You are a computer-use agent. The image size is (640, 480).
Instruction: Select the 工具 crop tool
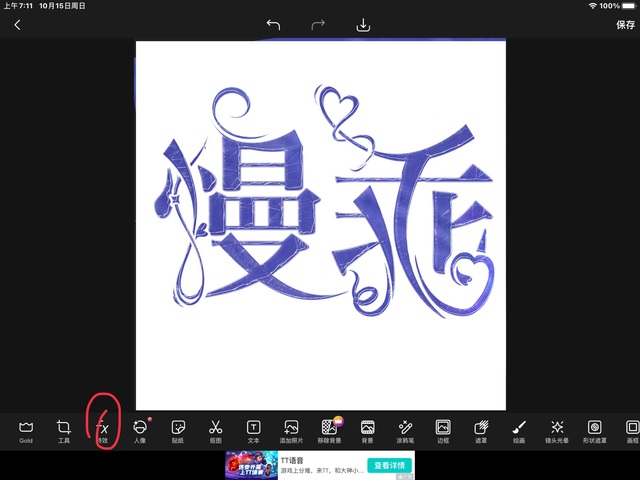pos(64,429)
